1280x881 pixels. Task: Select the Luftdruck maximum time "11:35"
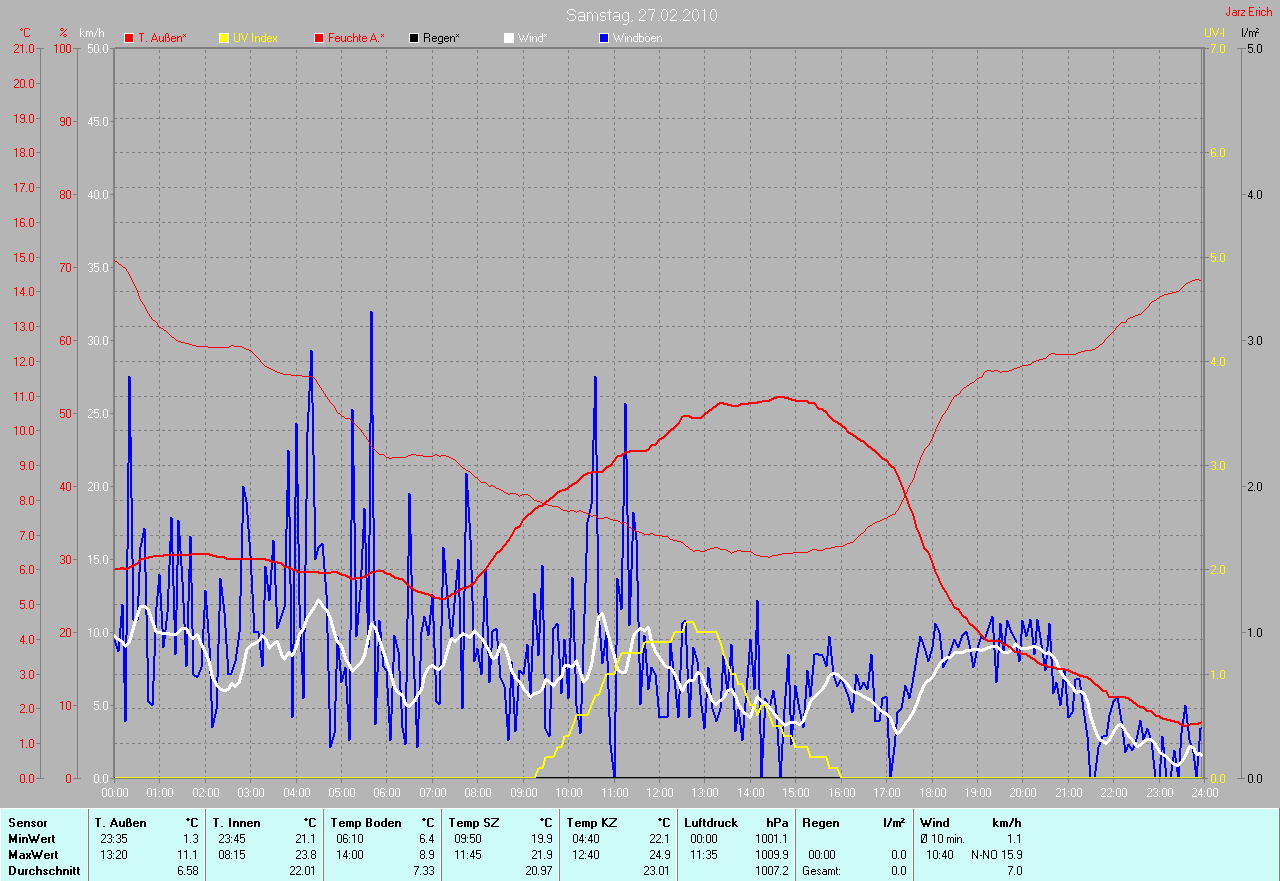click(x=704, y=855)
